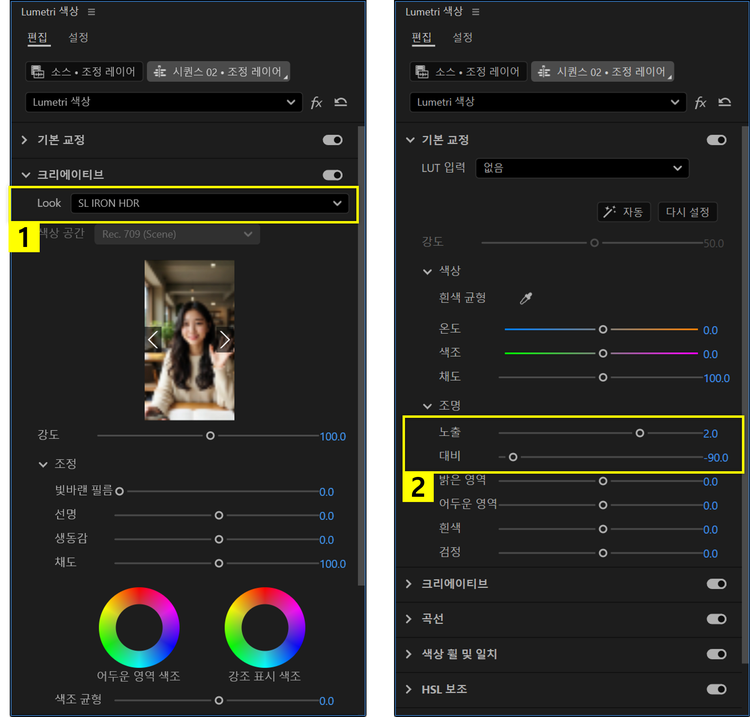Screen dimensions: 750x717
Task: Expand the 색상 휠 및 일치 section
Action: coord(408,654)
